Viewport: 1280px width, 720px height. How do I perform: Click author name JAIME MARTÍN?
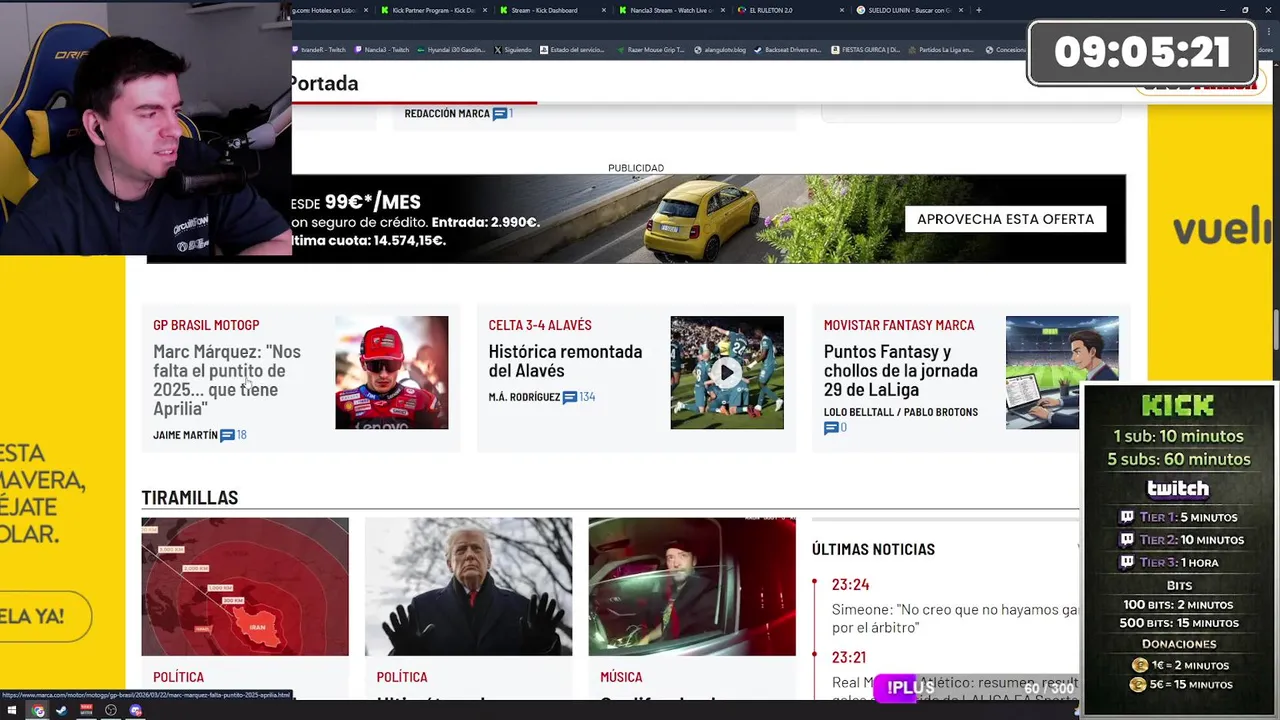[x=185, y=435]
